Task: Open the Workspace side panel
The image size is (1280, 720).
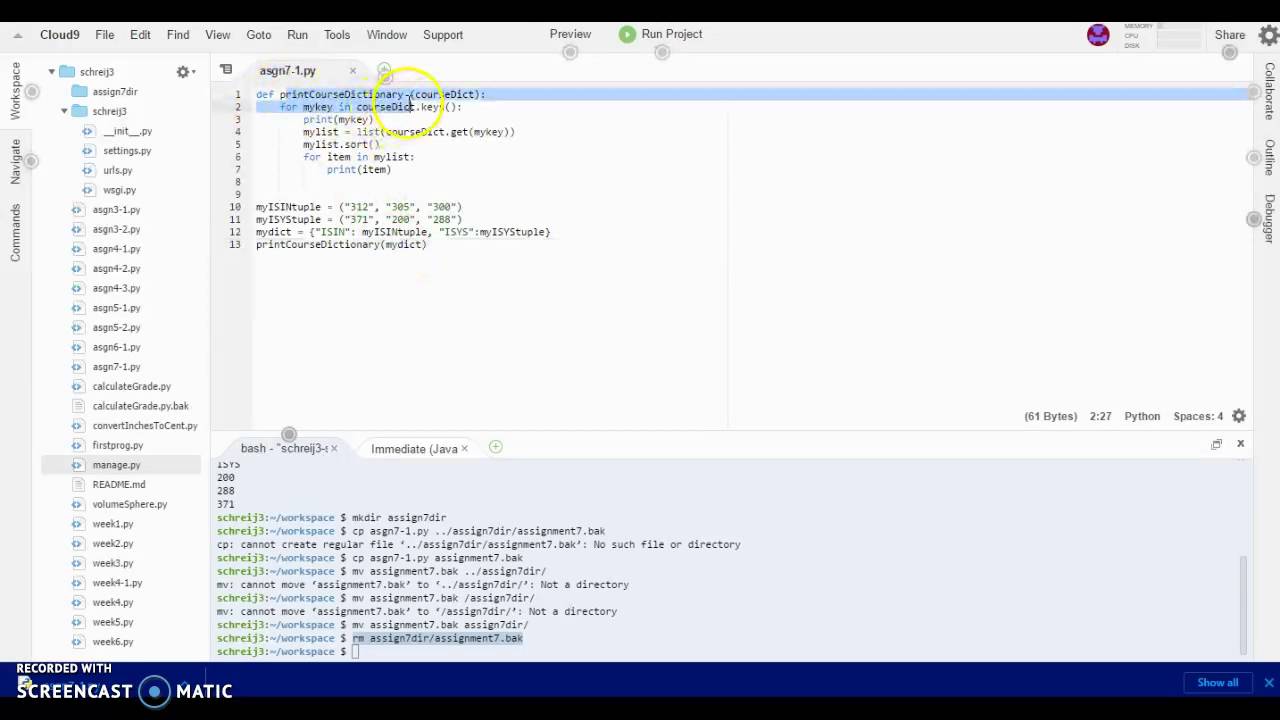Action: click(15, 91)
